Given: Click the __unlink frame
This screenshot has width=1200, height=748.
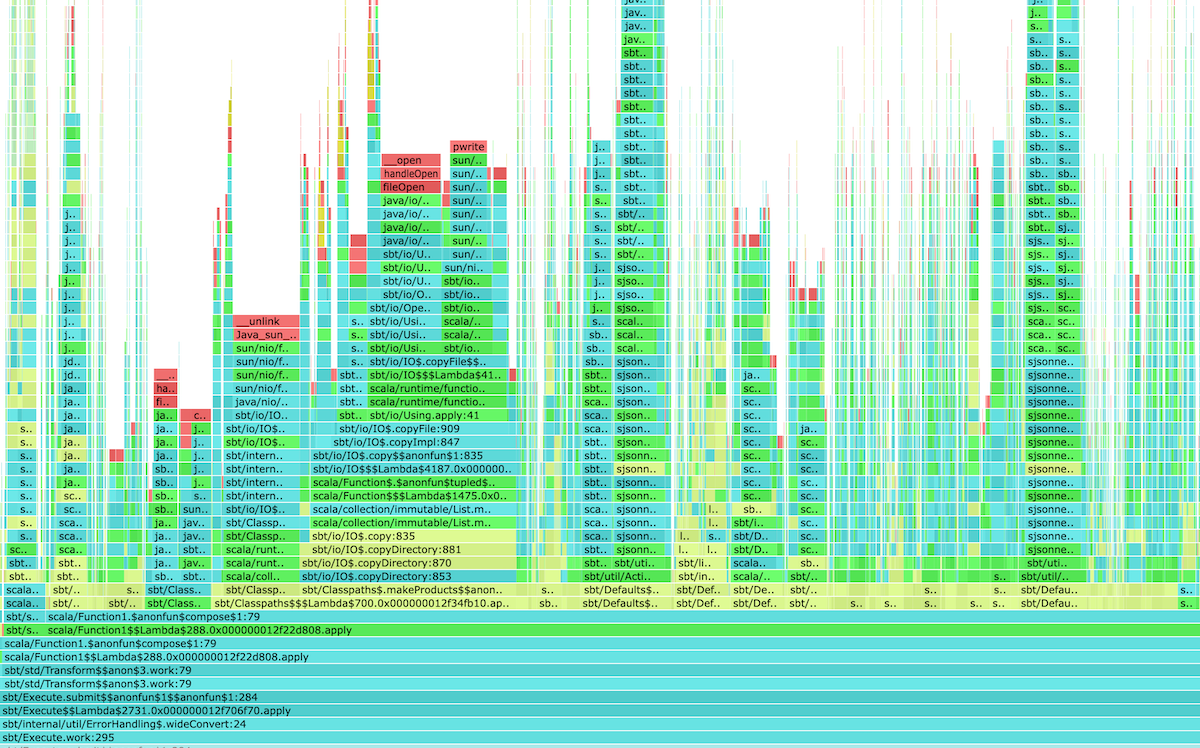Looking at the screenshot, I should 265,321.
